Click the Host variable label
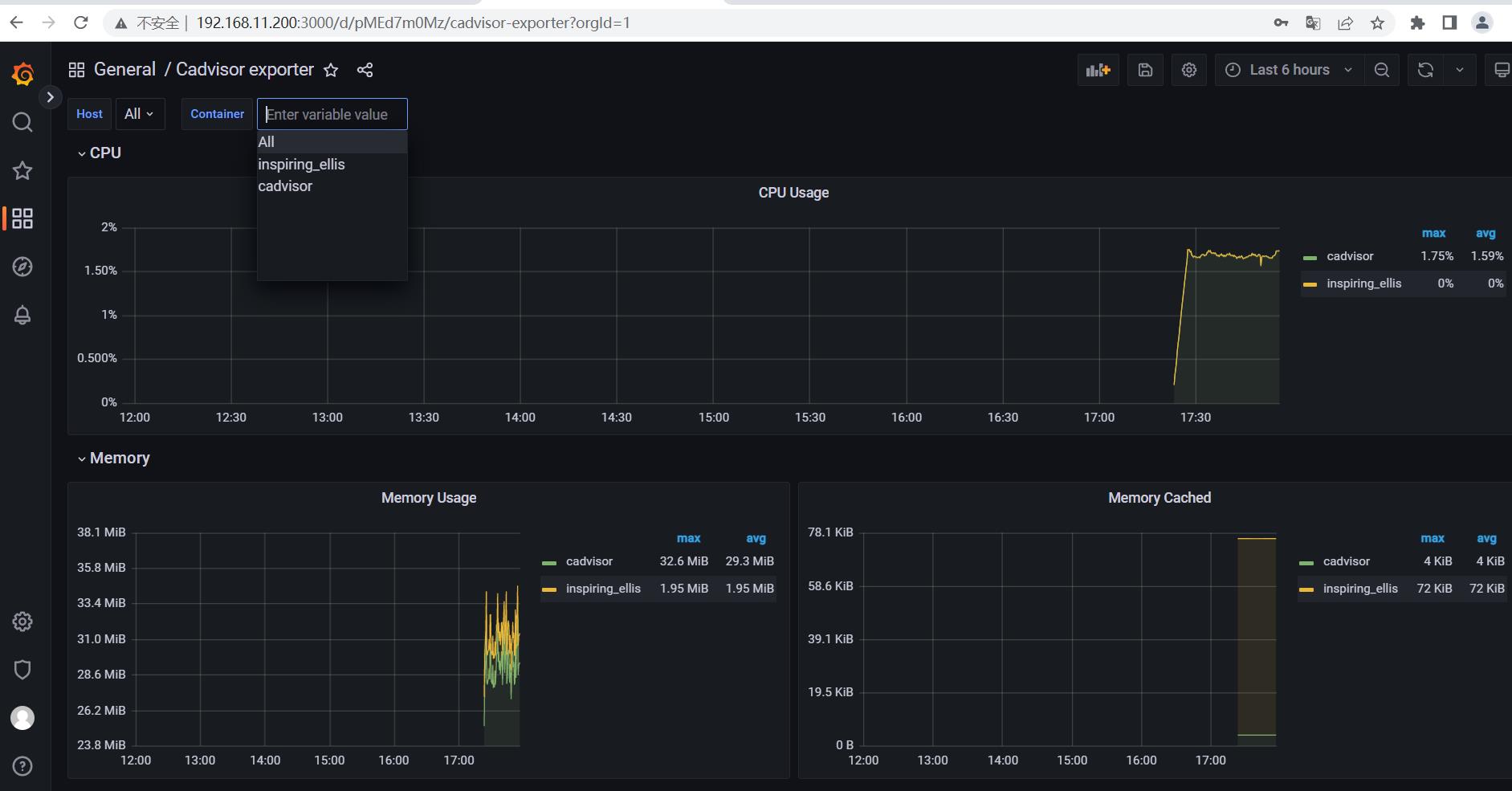1512x791 pixels. (89, 114)
